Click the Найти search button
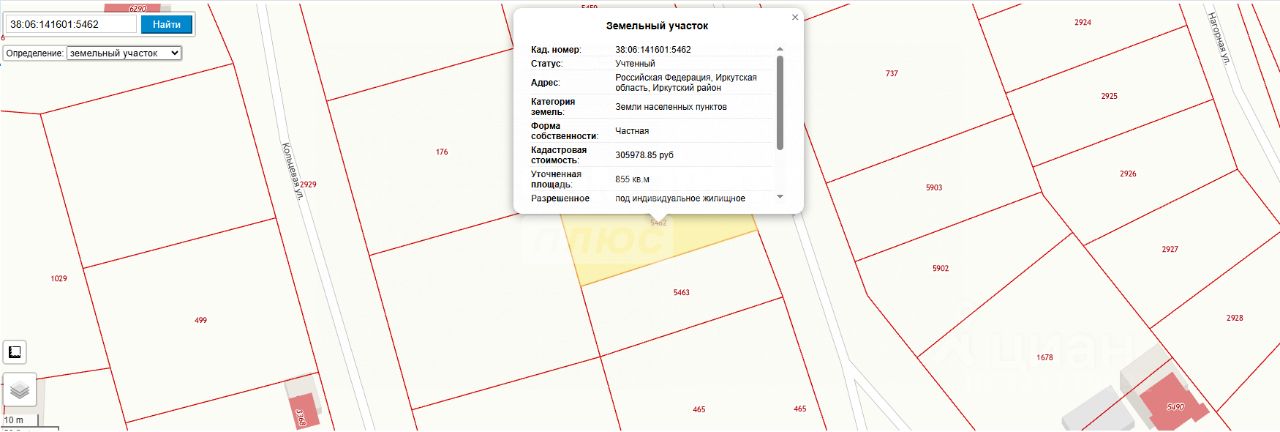This screenshot has width=1280, height=432. coord(166,24)
